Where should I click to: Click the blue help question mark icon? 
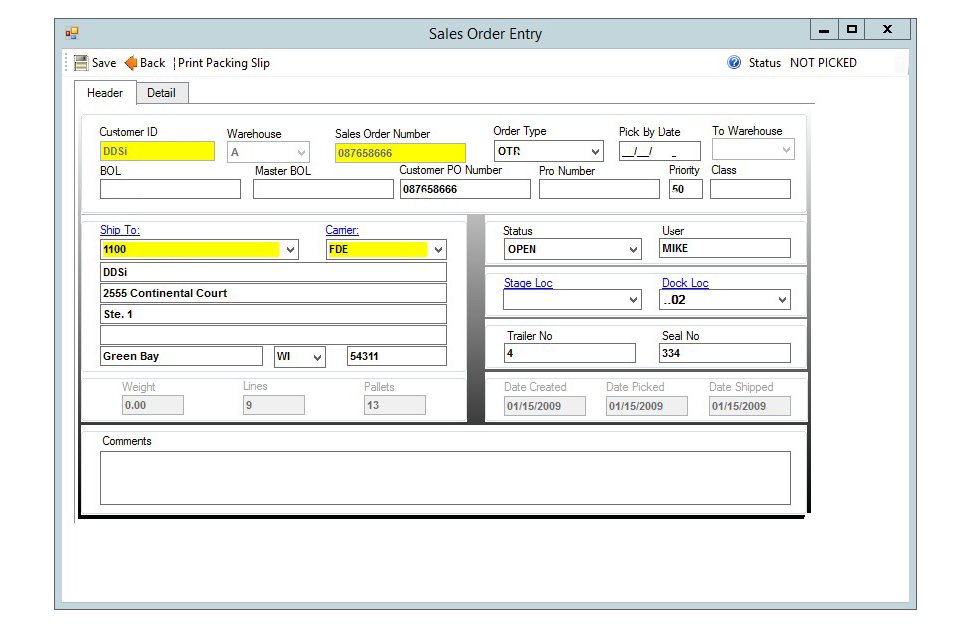click(x=734, y=63)
